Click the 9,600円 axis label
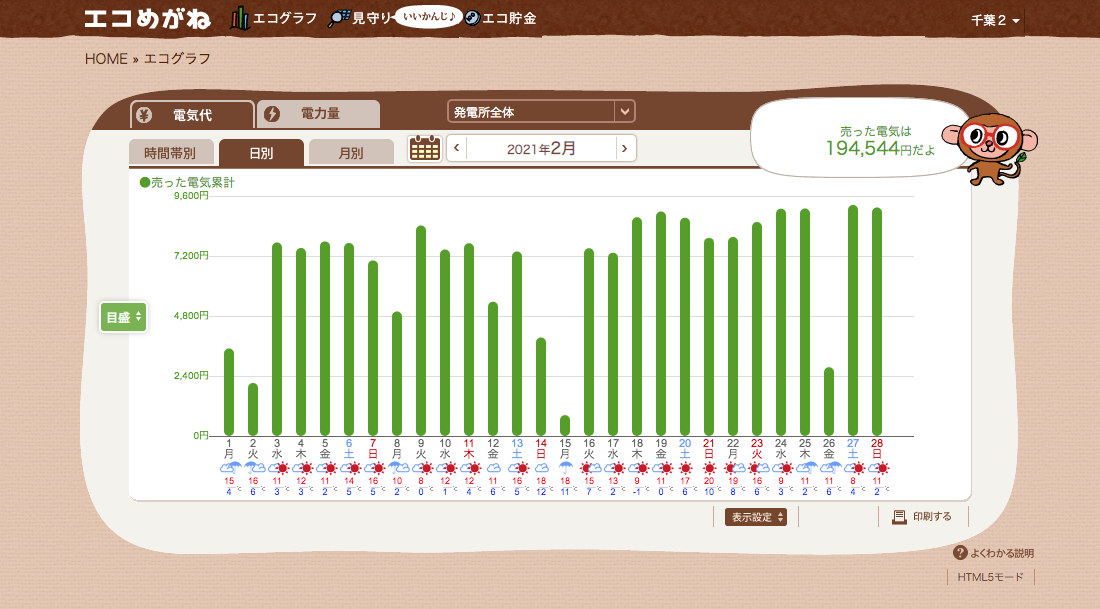Viewport: 1100px width, 609px height. [x=192, y=196]
